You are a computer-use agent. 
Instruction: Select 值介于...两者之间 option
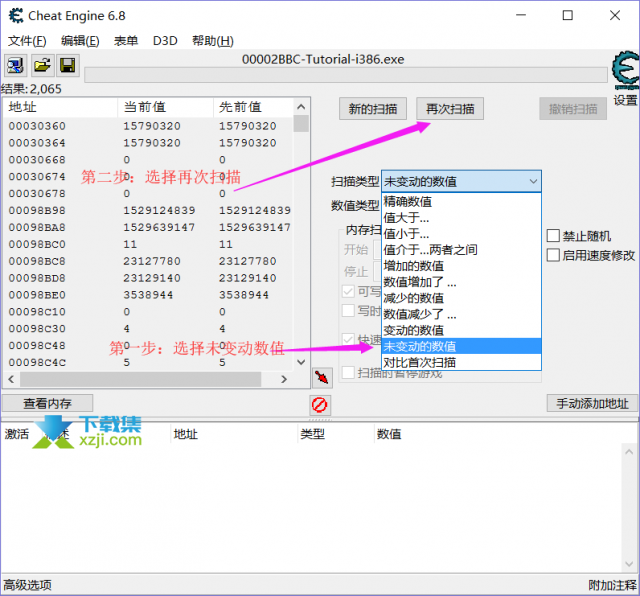point(461,249)
